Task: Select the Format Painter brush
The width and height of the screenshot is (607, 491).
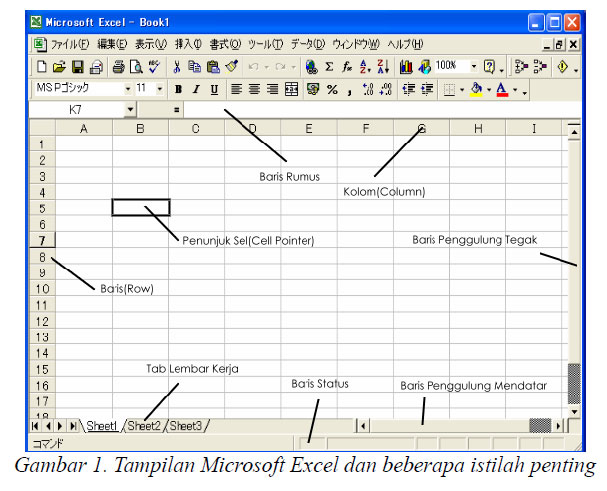Action: pyautogui.click(x=231, y=66)
